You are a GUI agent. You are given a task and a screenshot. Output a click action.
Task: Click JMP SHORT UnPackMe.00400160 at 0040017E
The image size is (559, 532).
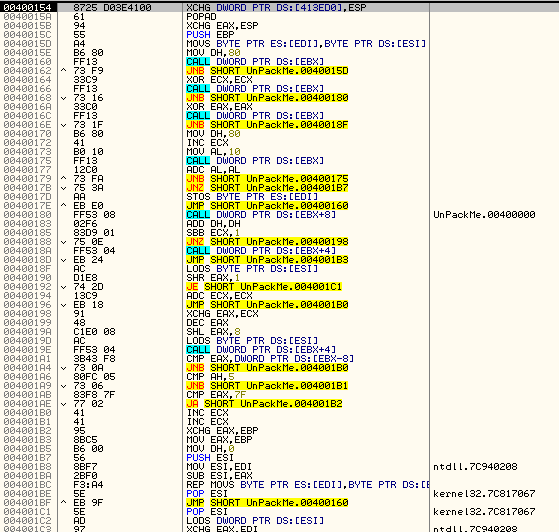(x=267, y=206)
